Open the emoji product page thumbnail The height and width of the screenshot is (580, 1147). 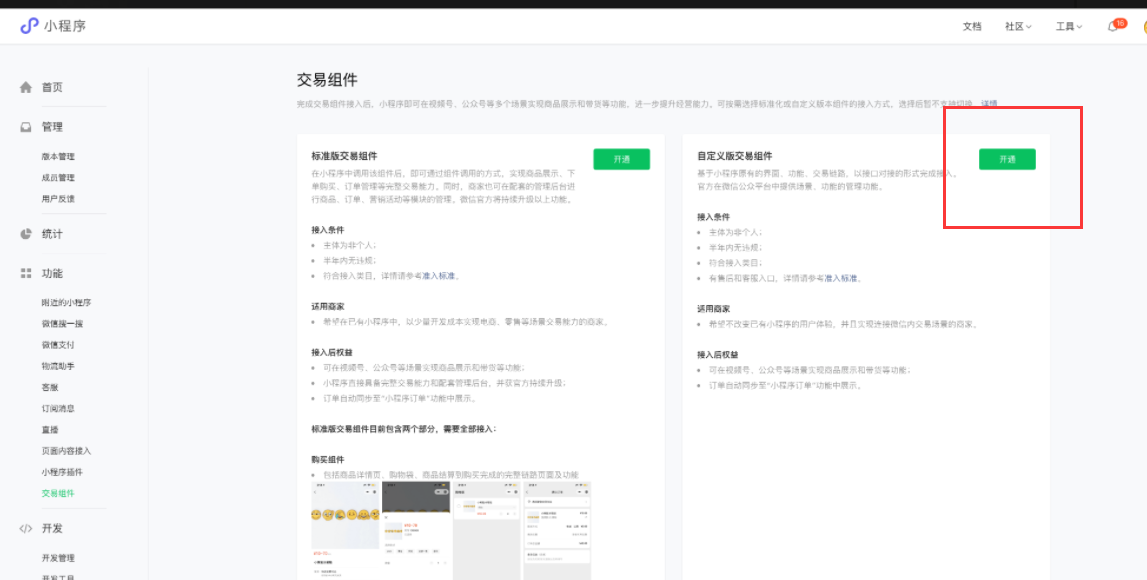pos(345,514)
